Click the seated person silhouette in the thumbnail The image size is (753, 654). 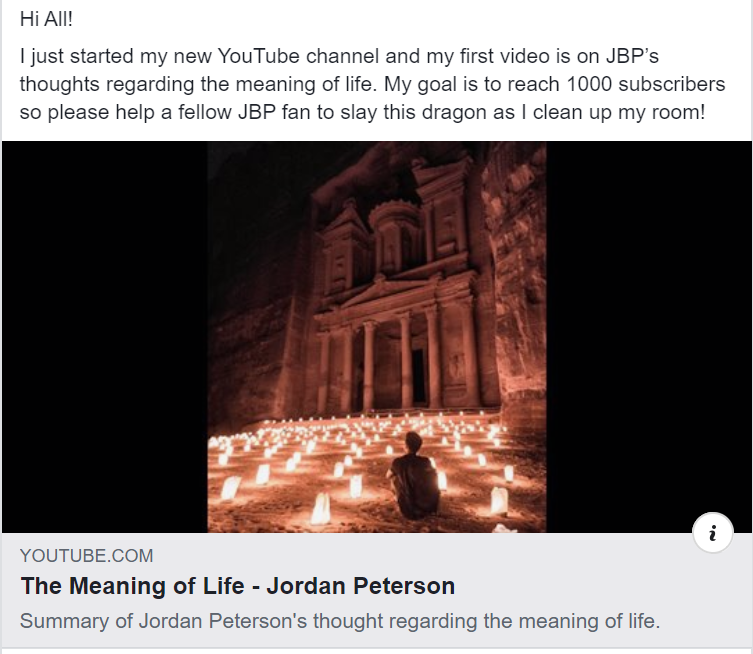(414, 475)
